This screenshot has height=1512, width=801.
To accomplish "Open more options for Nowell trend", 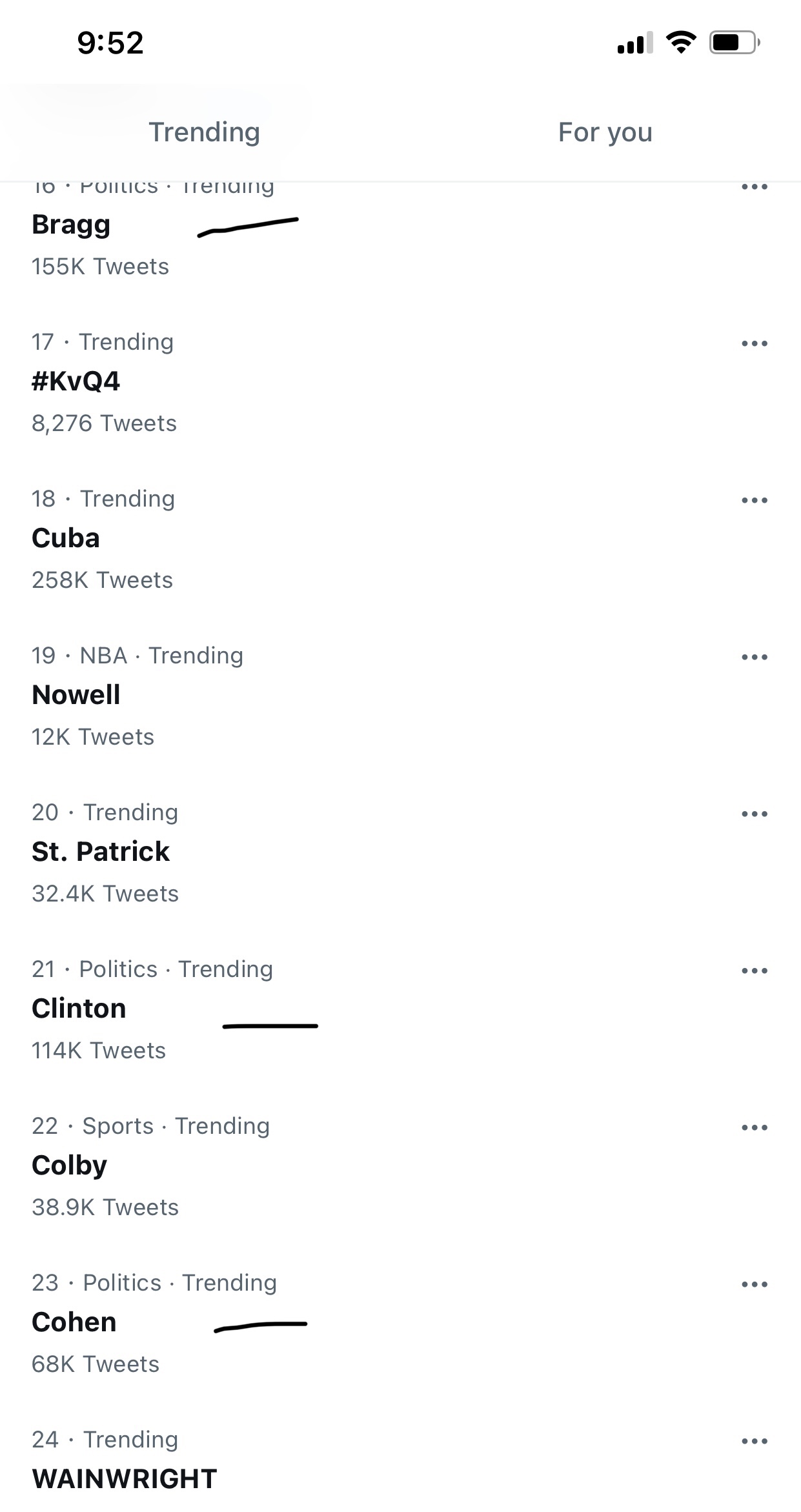I will click(755, 657).
